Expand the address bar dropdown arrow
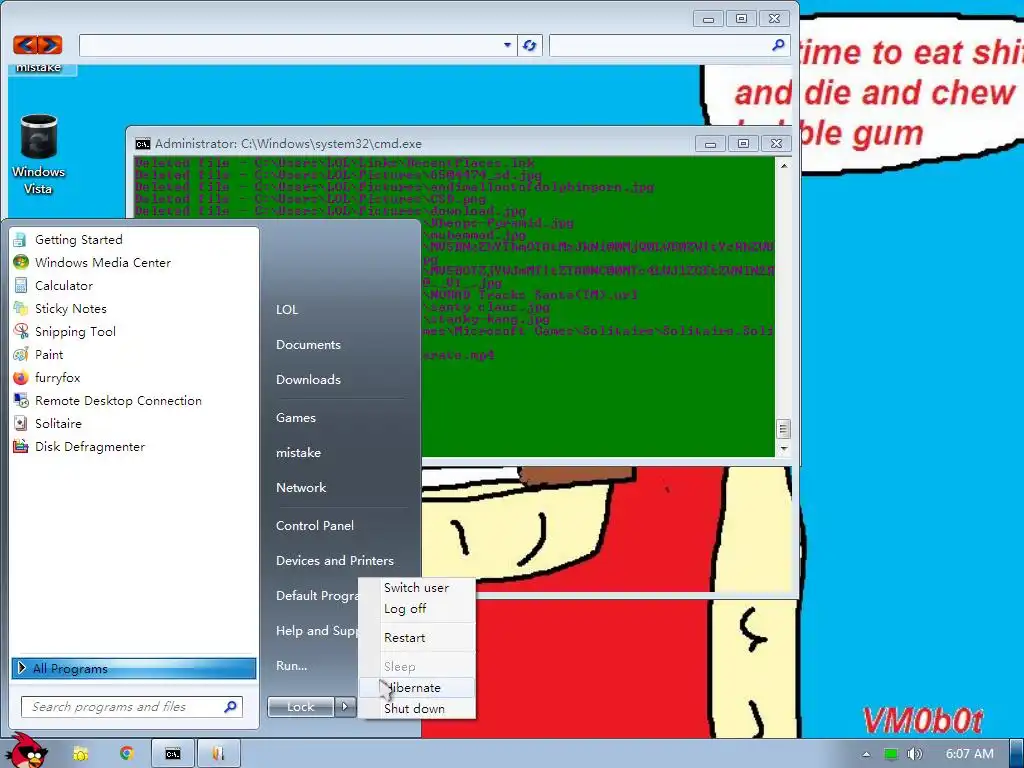The width and height of the screenshot is (1024, 768). tap(507, 45)
